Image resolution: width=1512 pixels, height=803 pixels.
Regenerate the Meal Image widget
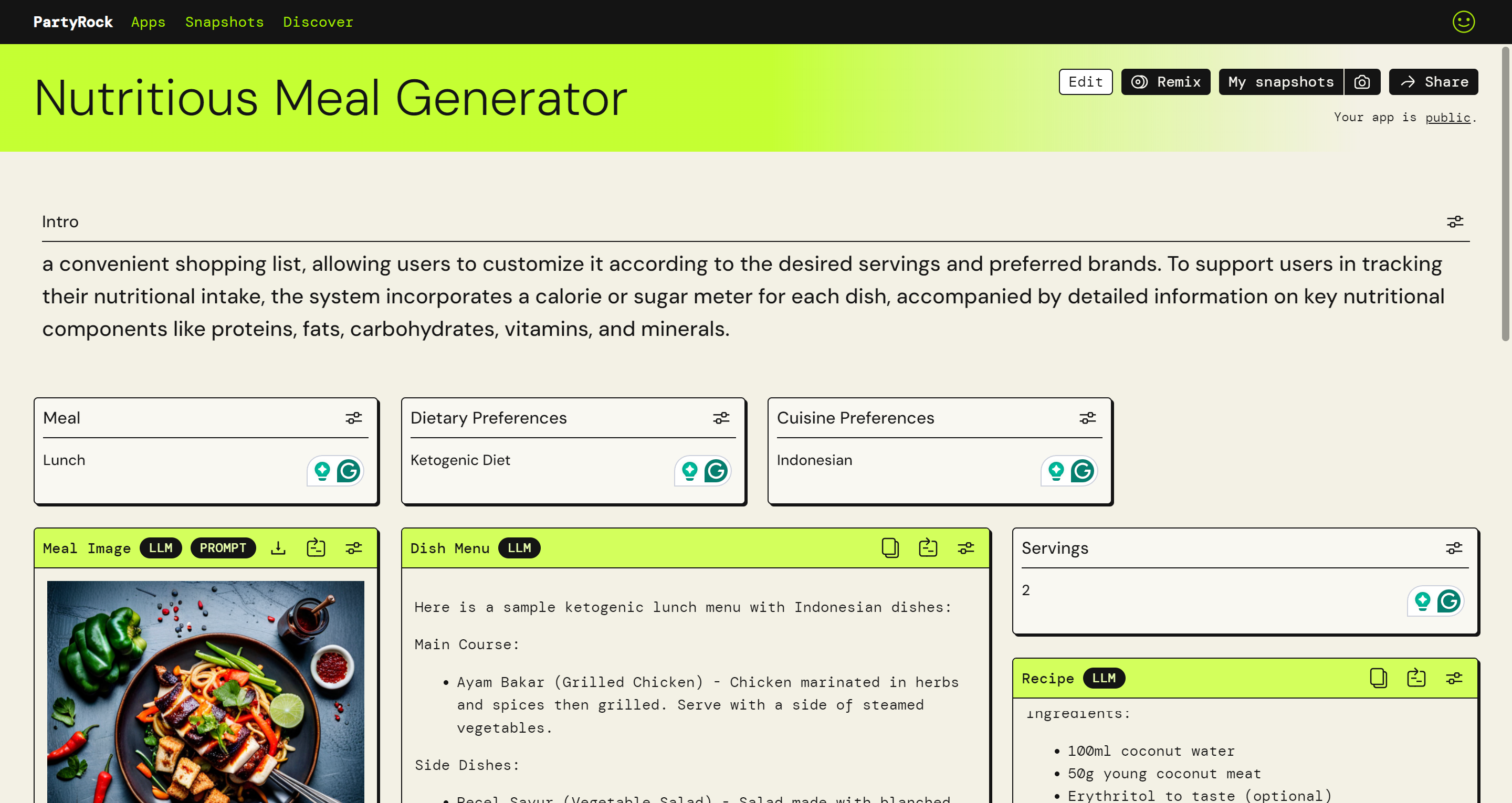tap(316, 547)
